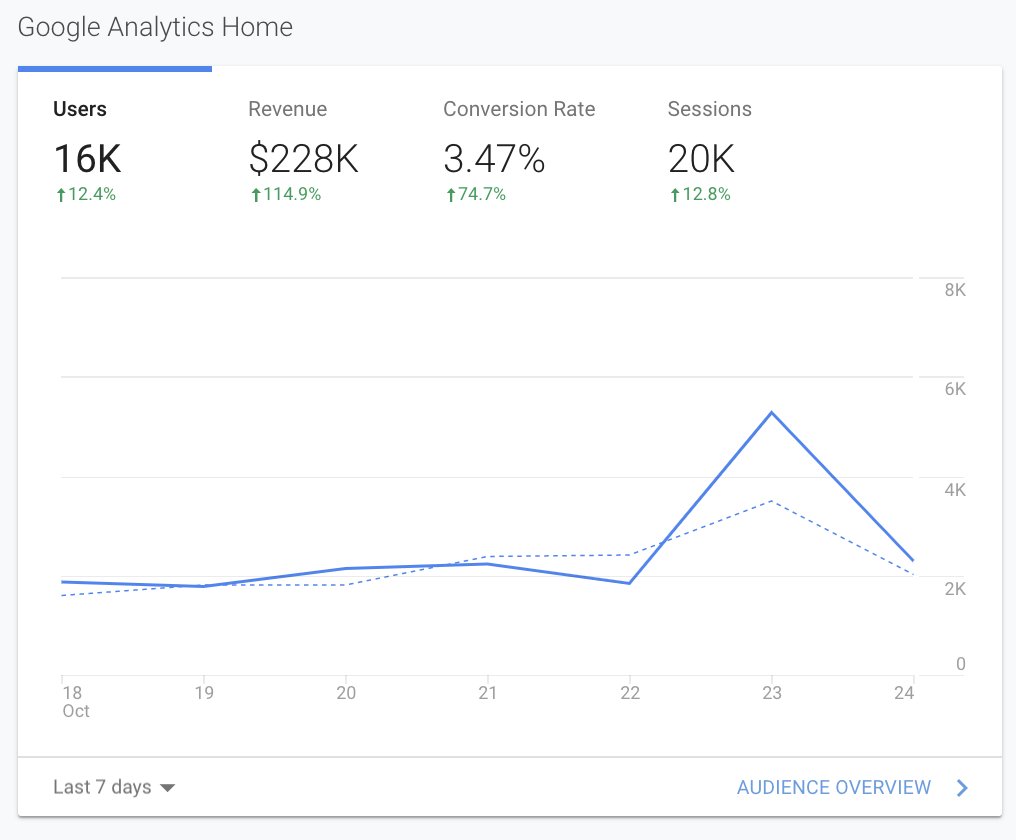Screen dimensions: 1016x840
Task: Open the Last 7 days dropdown
Action: [x=114, y=787]
